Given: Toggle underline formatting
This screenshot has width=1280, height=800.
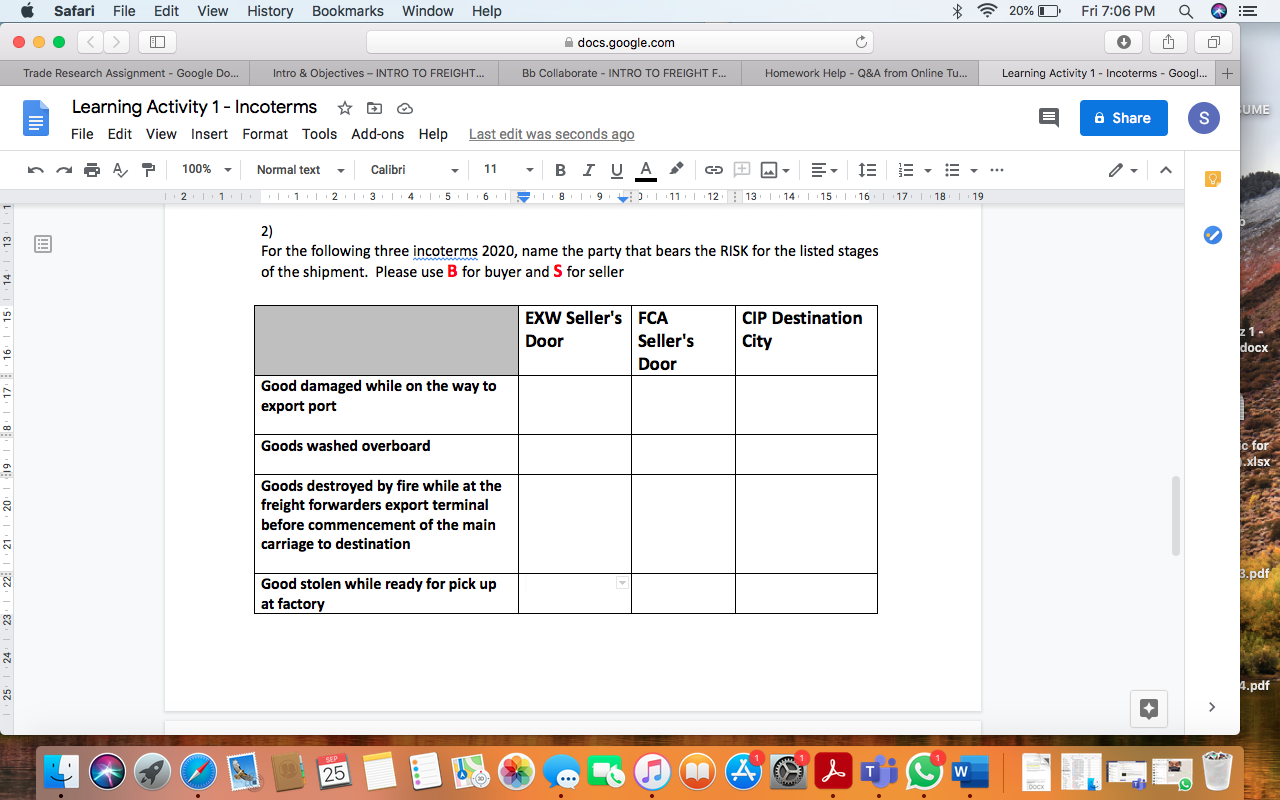Looking at the screenshot, I should (616, 170).
